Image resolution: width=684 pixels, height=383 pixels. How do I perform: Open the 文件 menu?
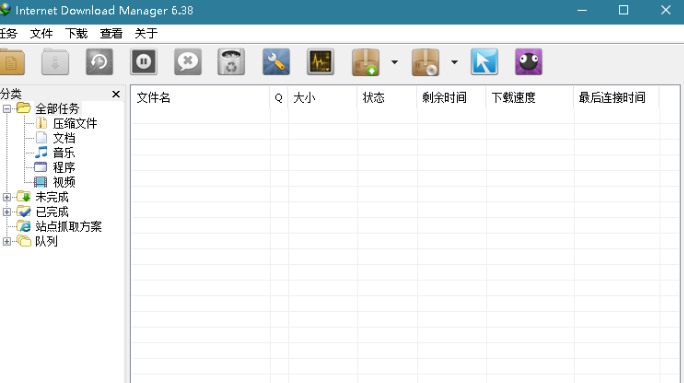pos(41,34)
